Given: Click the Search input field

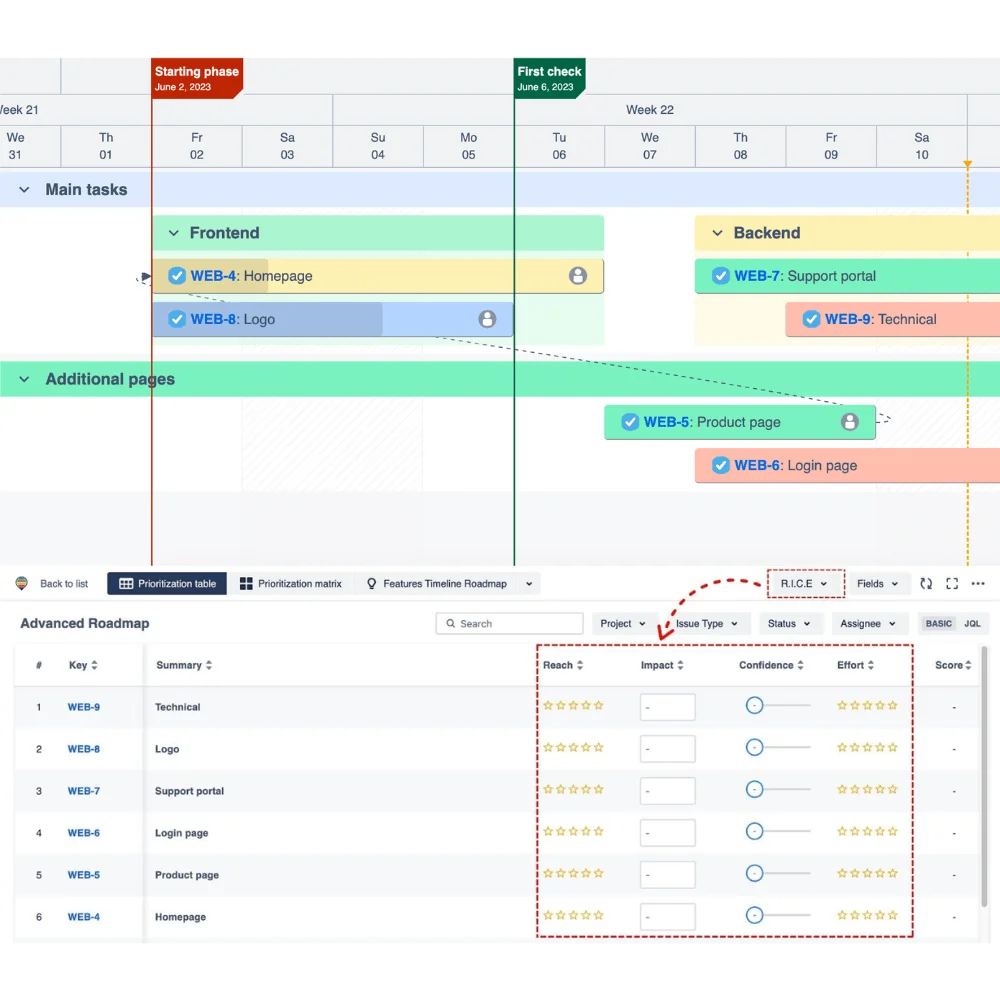Looking at the screenshot, I should click(x=509, y=623).
